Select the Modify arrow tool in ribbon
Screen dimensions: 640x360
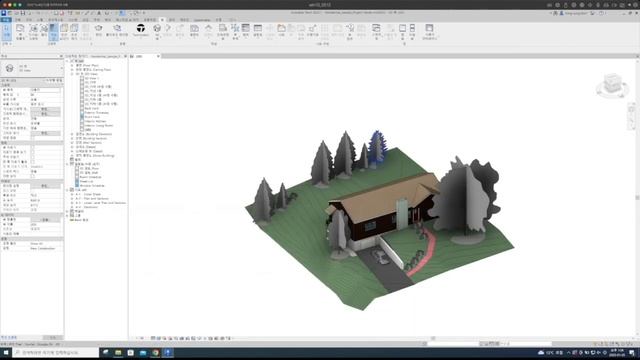click(7, 31)
